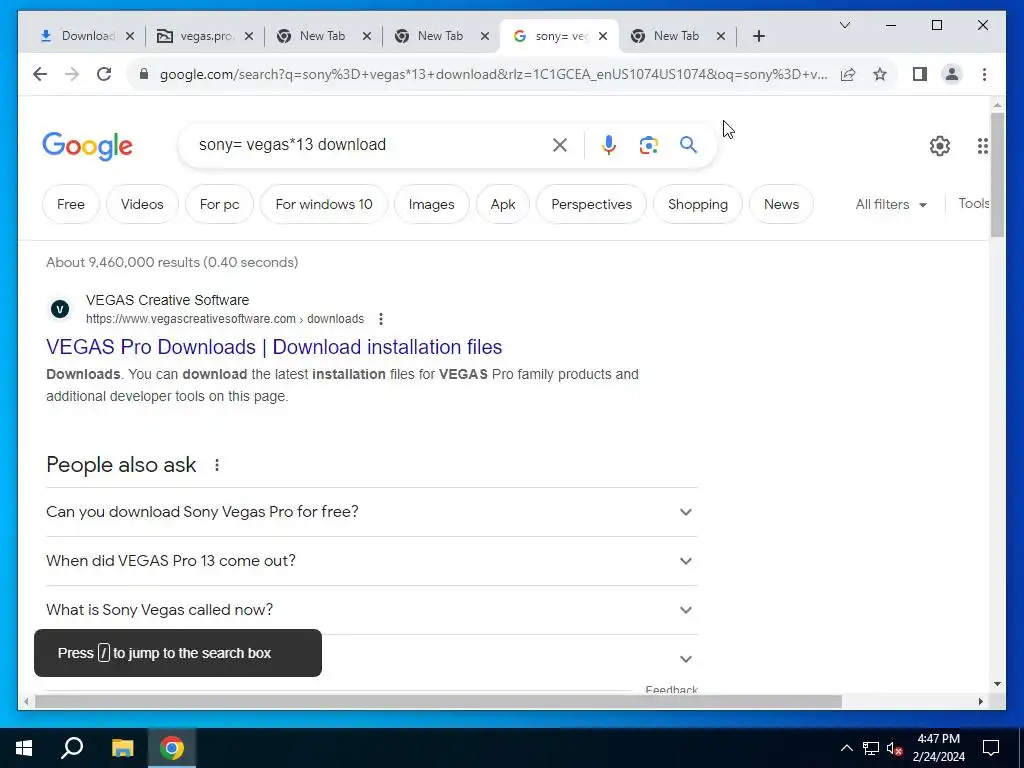The height and width of the screenshot is (768, 1024).
Task: Go to Google home via logo
Action: (88, 146)
